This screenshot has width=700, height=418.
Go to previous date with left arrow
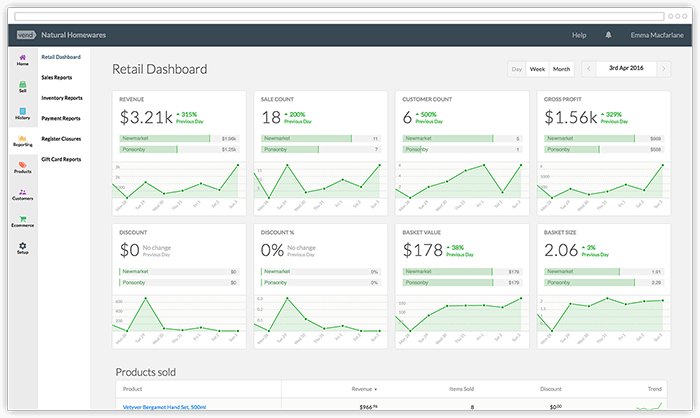(x=589, y=69)
